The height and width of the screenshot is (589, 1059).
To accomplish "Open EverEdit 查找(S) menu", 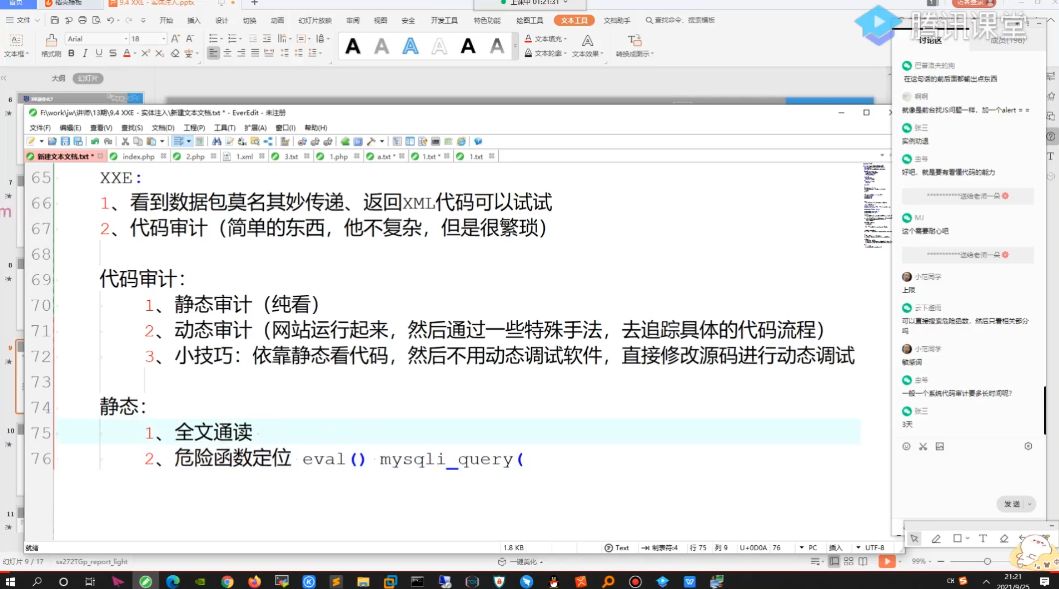I will pos(132,128).
